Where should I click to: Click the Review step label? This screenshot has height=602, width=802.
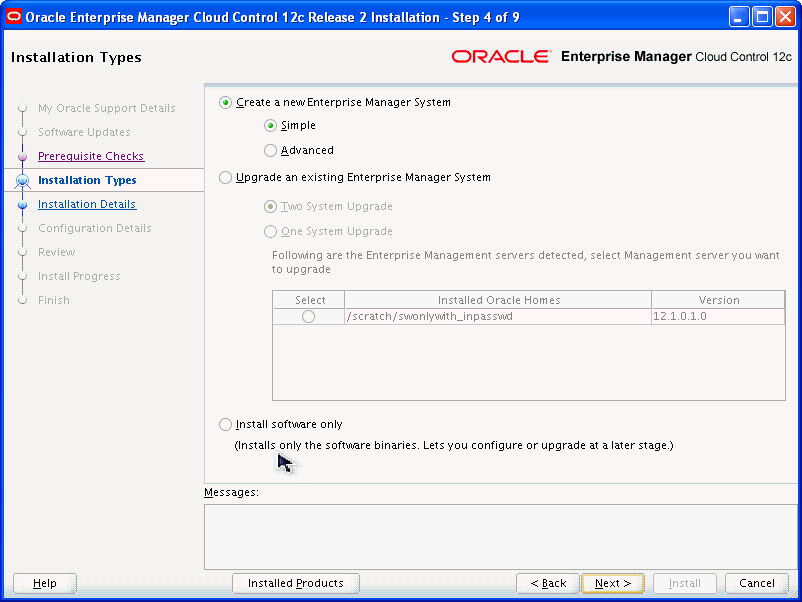56,252
